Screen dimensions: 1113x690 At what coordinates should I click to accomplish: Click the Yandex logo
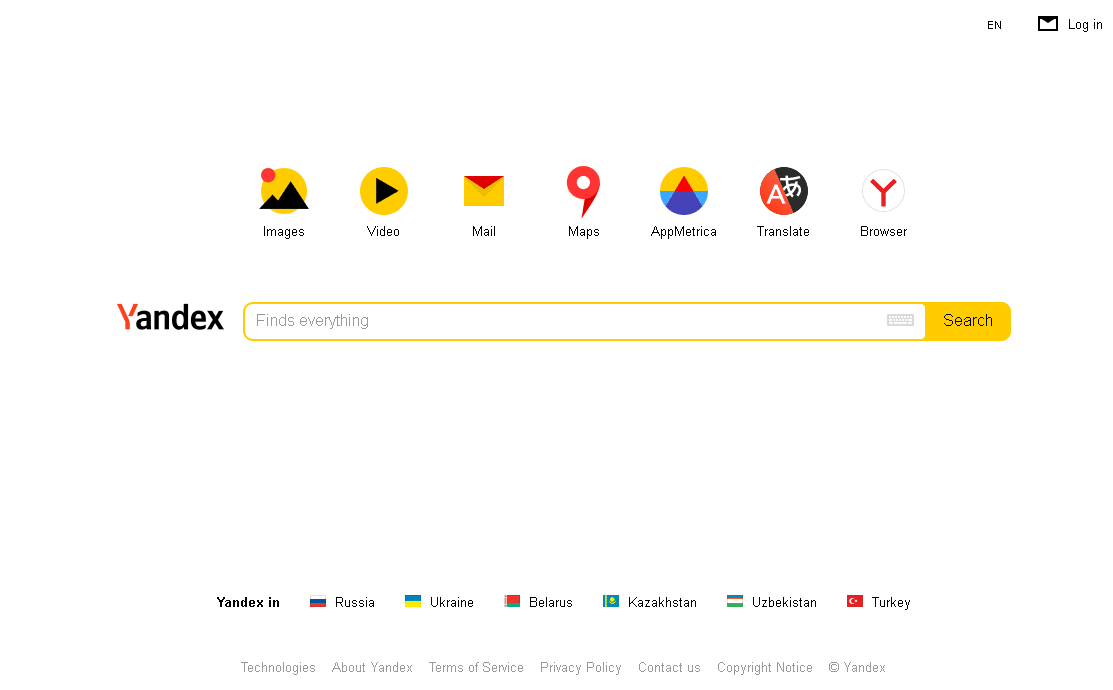170,317
